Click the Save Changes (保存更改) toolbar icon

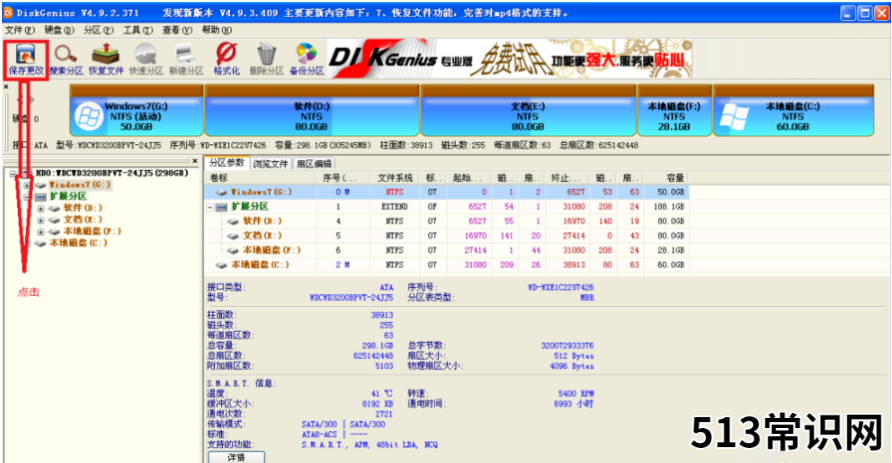(x=26, y=59)
